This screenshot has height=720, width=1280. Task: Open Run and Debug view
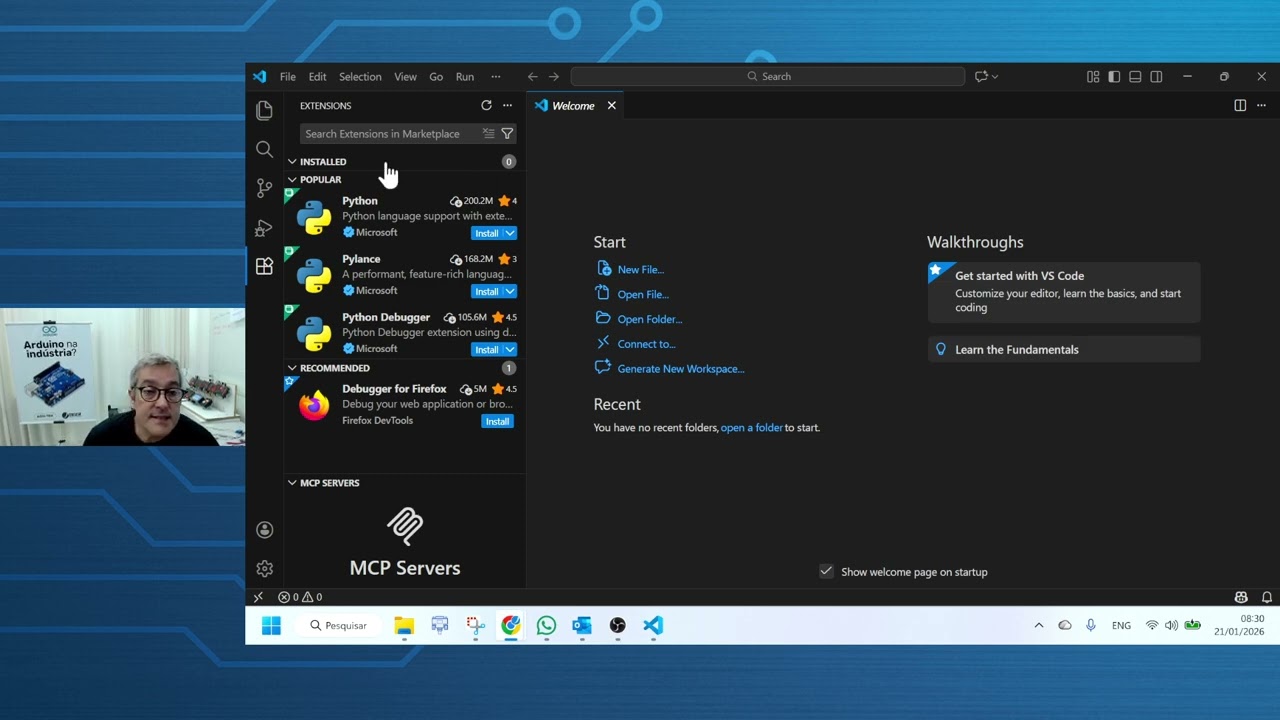[264, 227]
